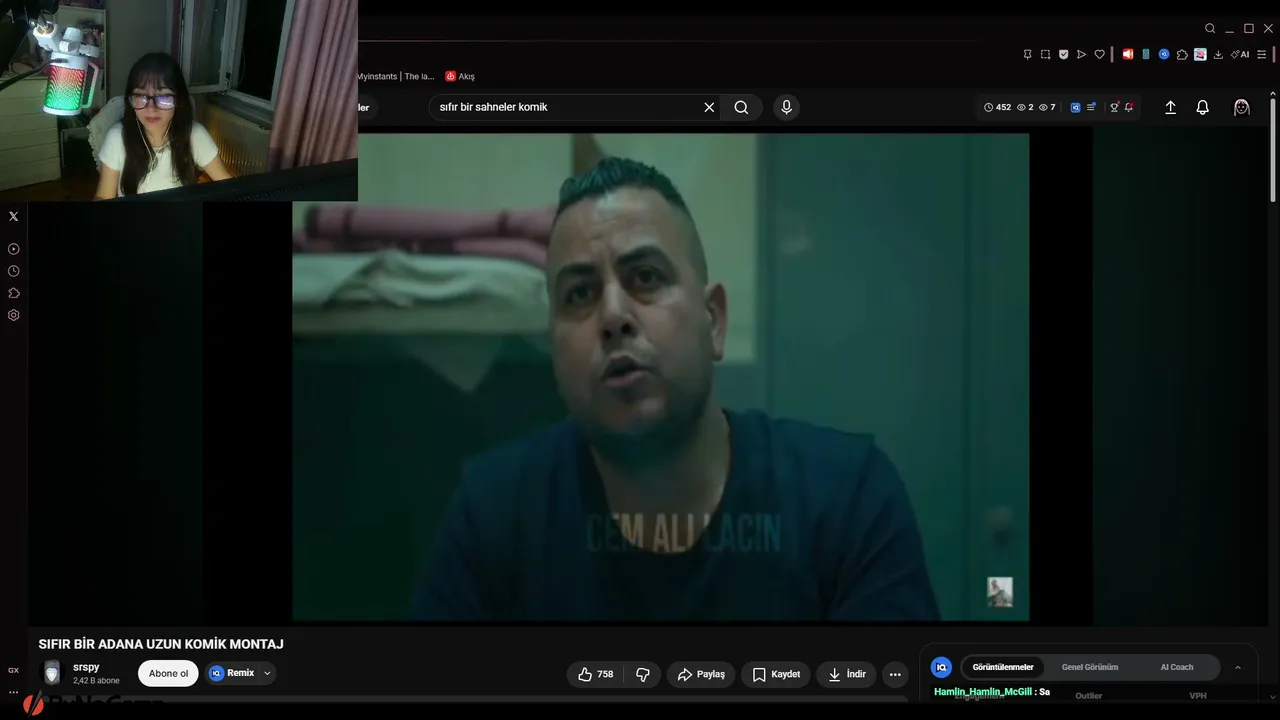Click the YouTube search magnifier button
The height and width of the screenshot is (720, 1280).
741,107
